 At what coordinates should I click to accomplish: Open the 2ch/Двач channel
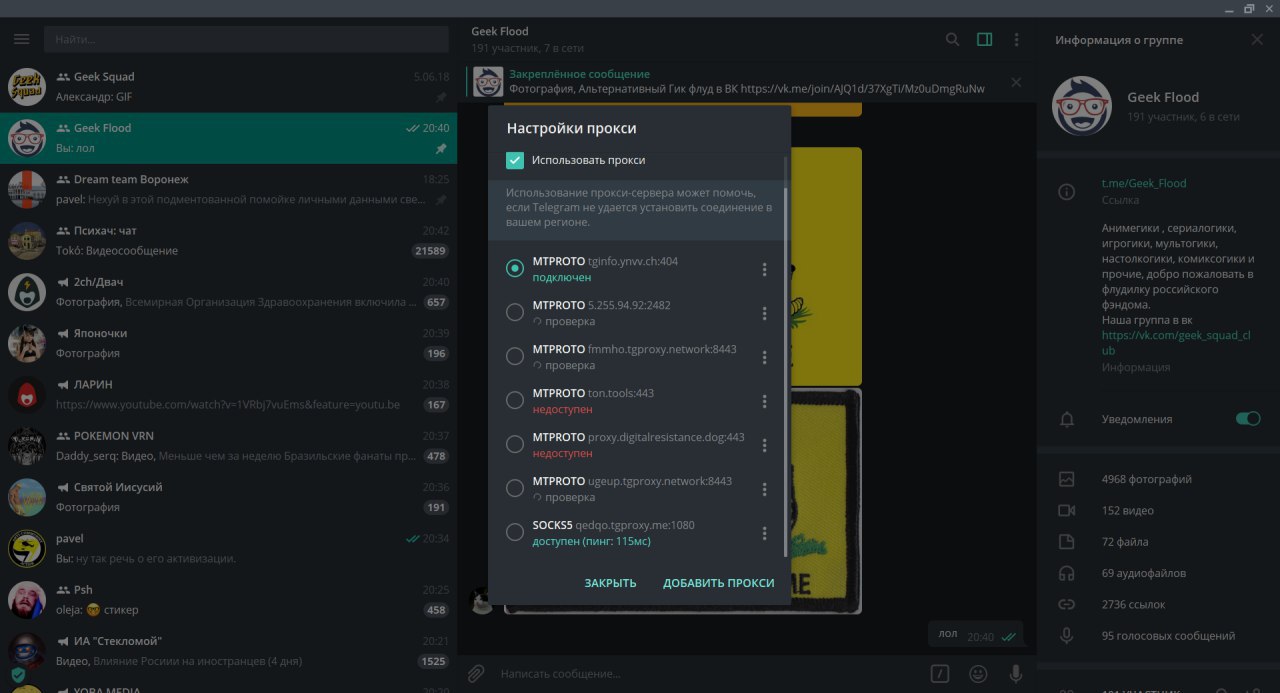228,292
